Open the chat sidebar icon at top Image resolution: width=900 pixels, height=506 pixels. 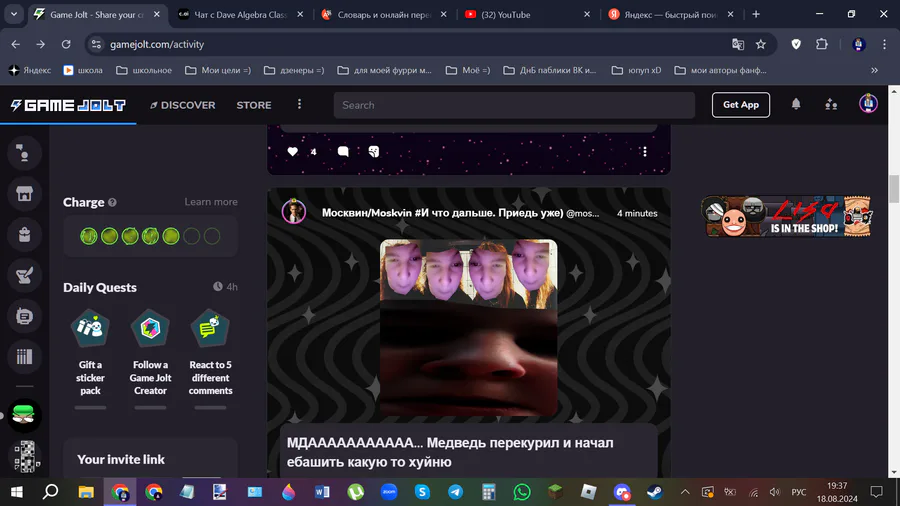[x=24, y=153]
